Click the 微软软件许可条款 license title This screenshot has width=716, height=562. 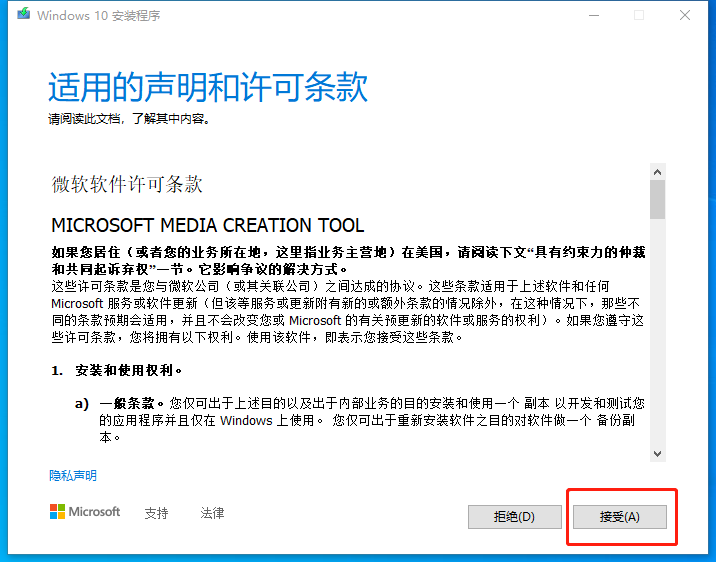pyautogui.click(x=127, y=184)
